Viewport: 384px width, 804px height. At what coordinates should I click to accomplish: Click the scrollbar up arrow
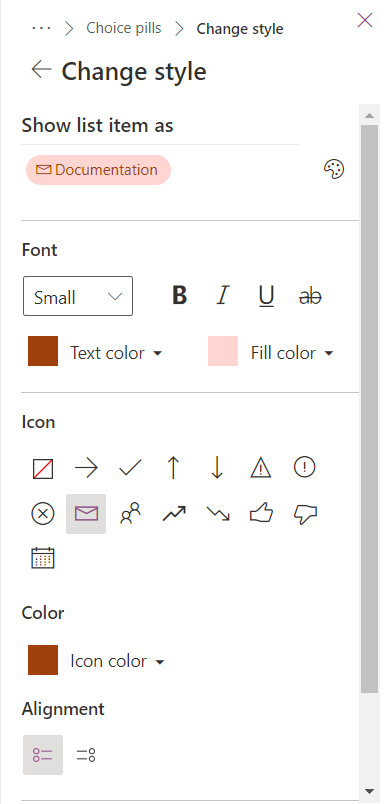coord(369,116)
